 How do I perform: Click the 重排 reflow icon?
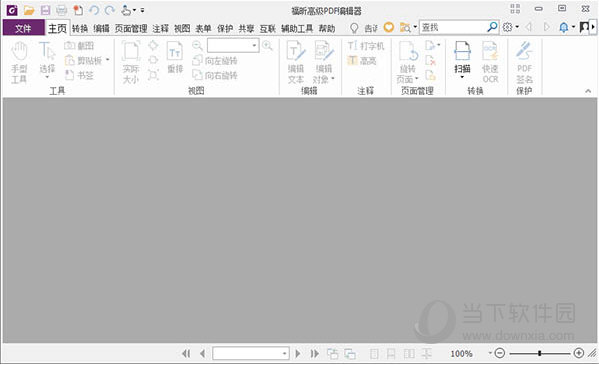[x=175, y=57]
